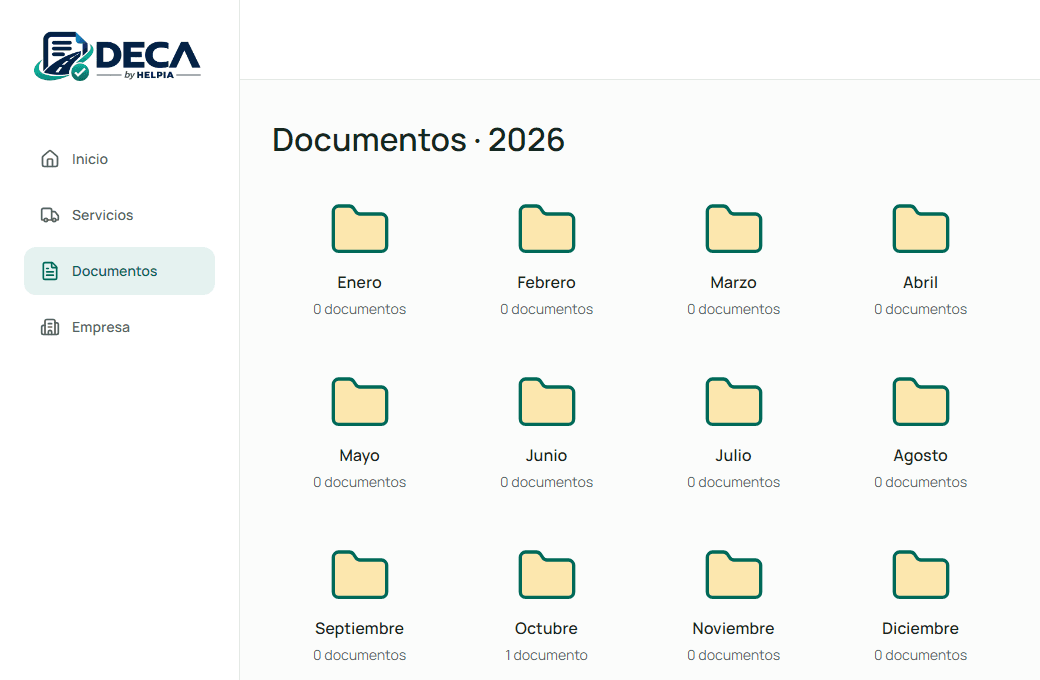
Task: Click the Noviembre folder label
Action: coord(734,628)
